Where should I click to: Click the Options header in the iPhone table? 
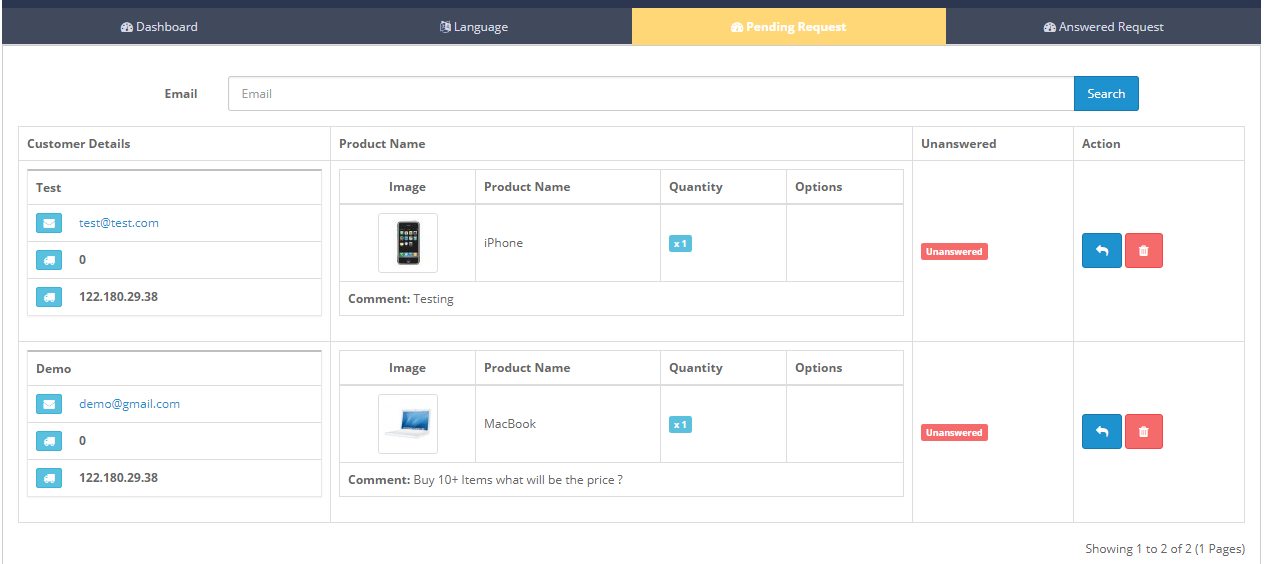(819, 187)
